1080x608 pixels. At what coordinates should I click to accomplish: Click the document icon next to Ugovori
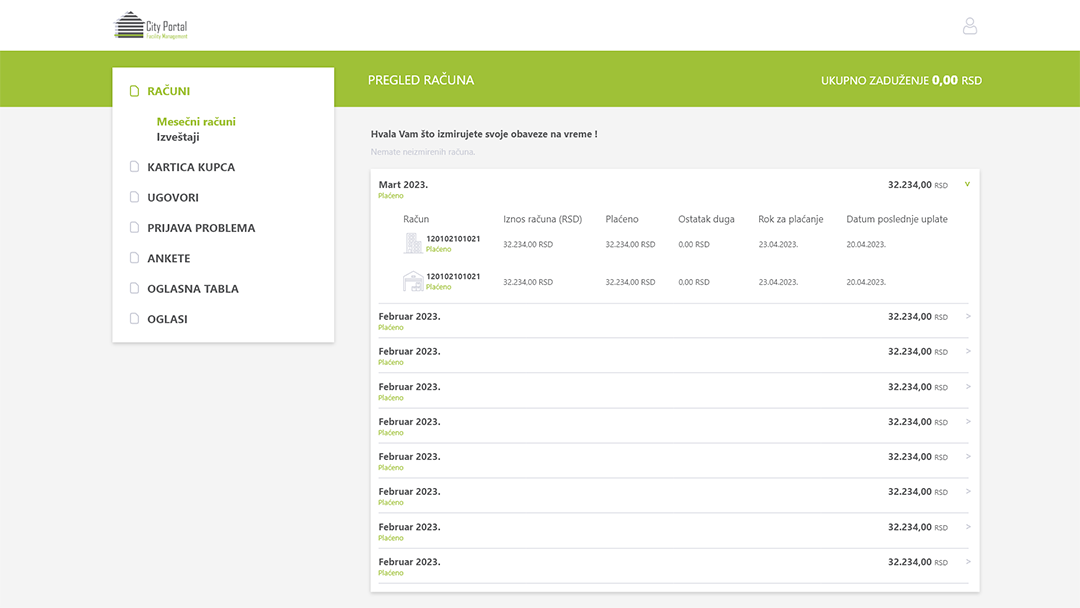pos(135,198)
